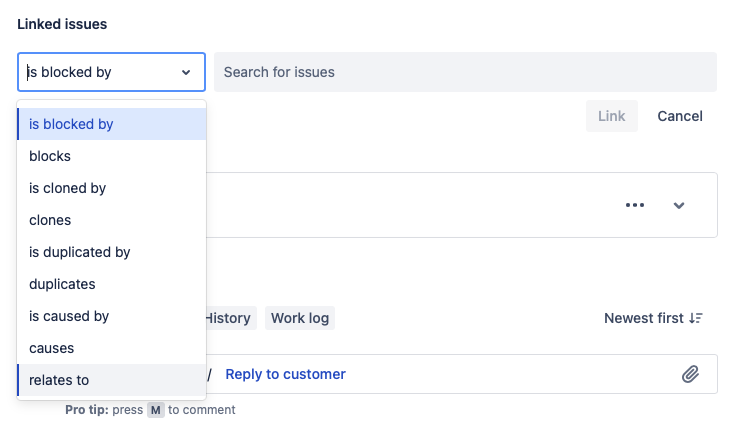The width and height of the screenshot is (730, 433).
Task: Select "is cloned by" option
Action: click(111, 188)
